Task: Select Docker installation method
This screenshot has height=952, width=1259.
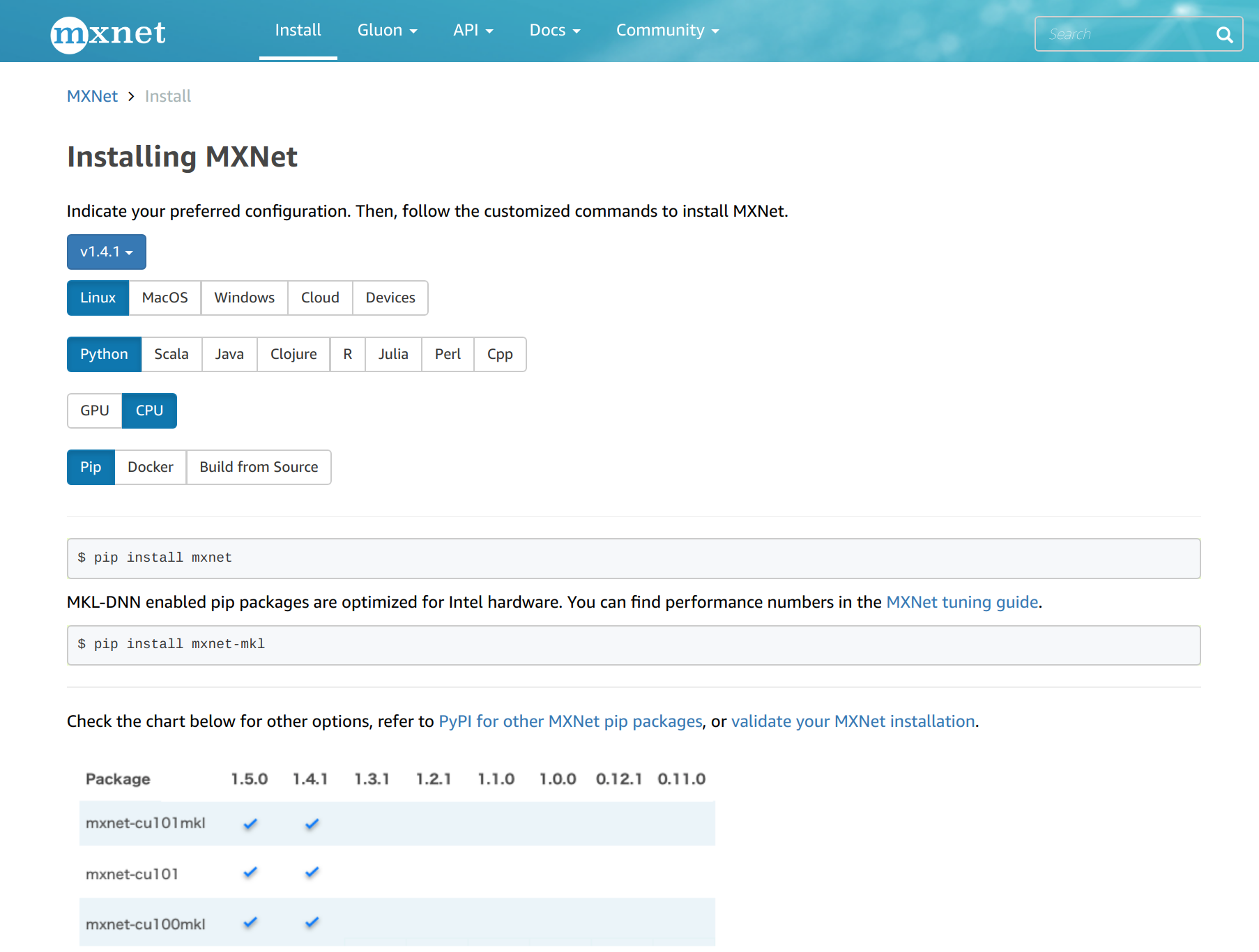Action: tap(151, 467)
